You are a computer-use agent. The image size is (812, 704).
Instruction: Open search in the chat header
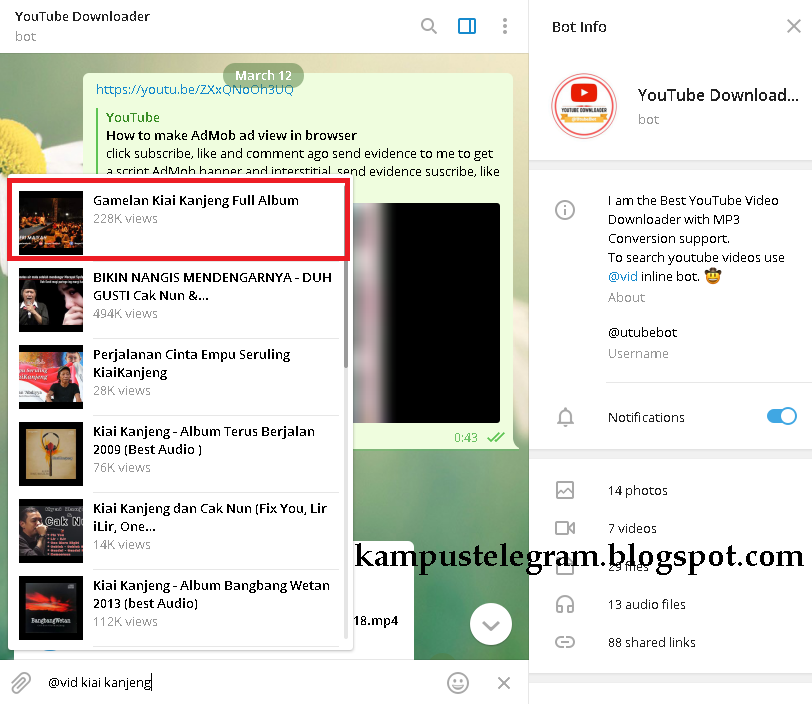(x=428, y=26)
